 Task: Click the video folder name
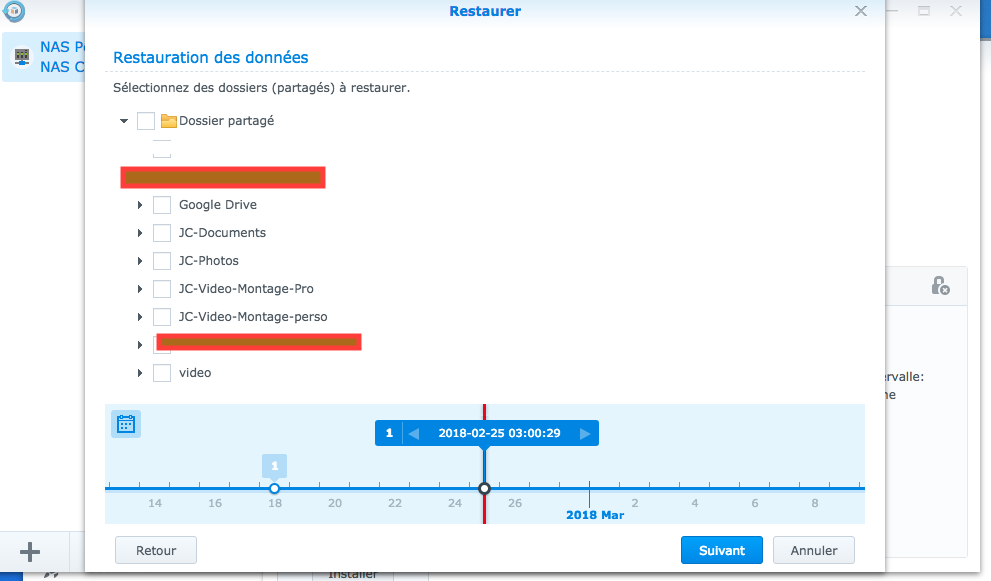[195, 373]
